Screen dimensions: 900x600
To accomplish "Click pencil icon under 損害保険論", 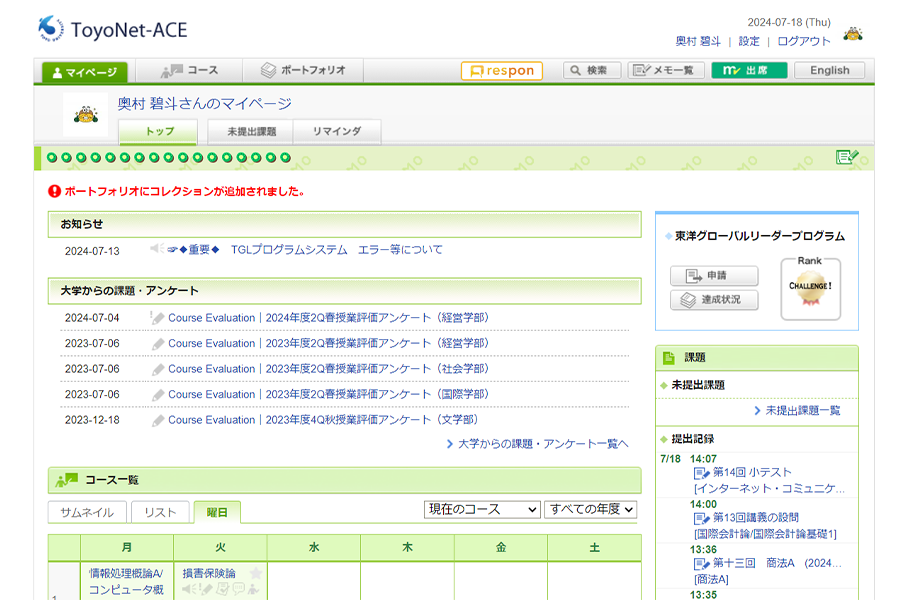I will [x=207, y=589].
